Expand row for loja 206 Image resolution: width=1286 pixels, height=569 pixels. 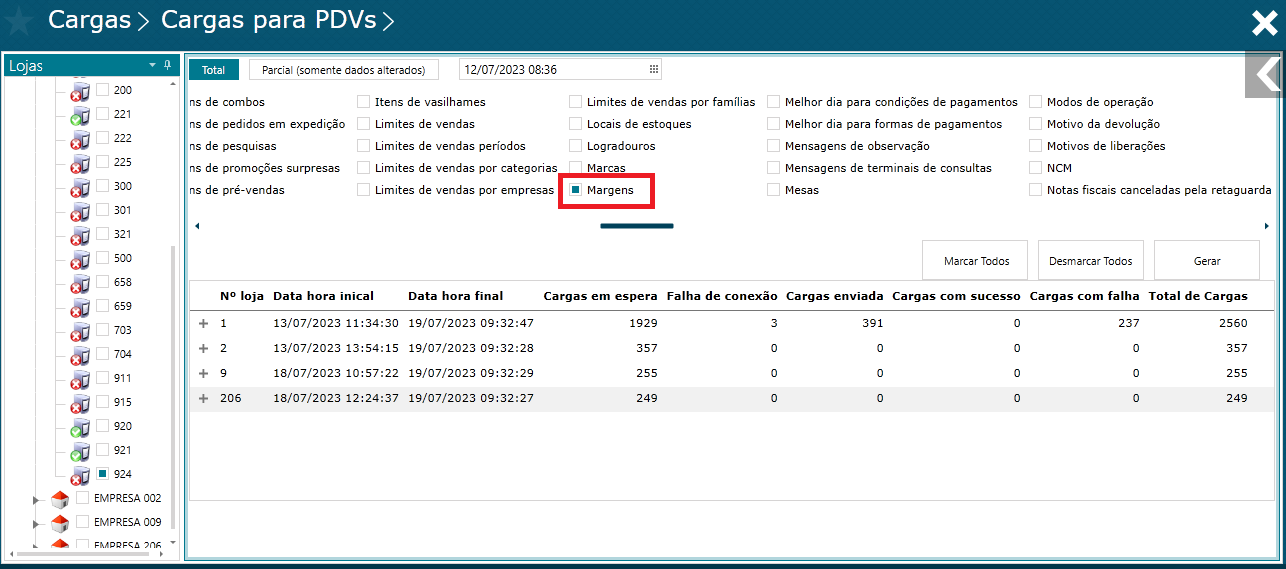(x=203, y=398)
